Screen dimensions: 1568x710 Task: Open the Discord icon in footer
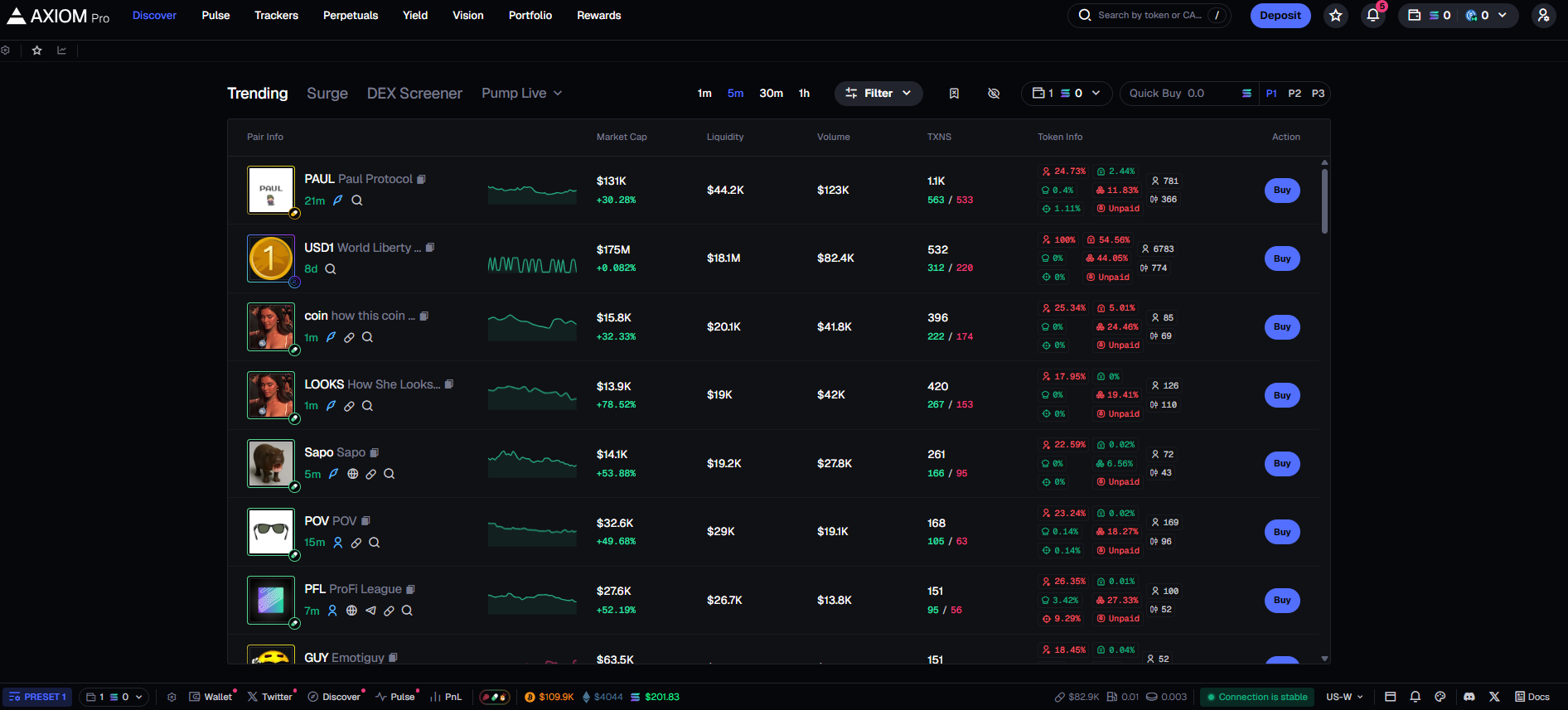pos(1469,697)
